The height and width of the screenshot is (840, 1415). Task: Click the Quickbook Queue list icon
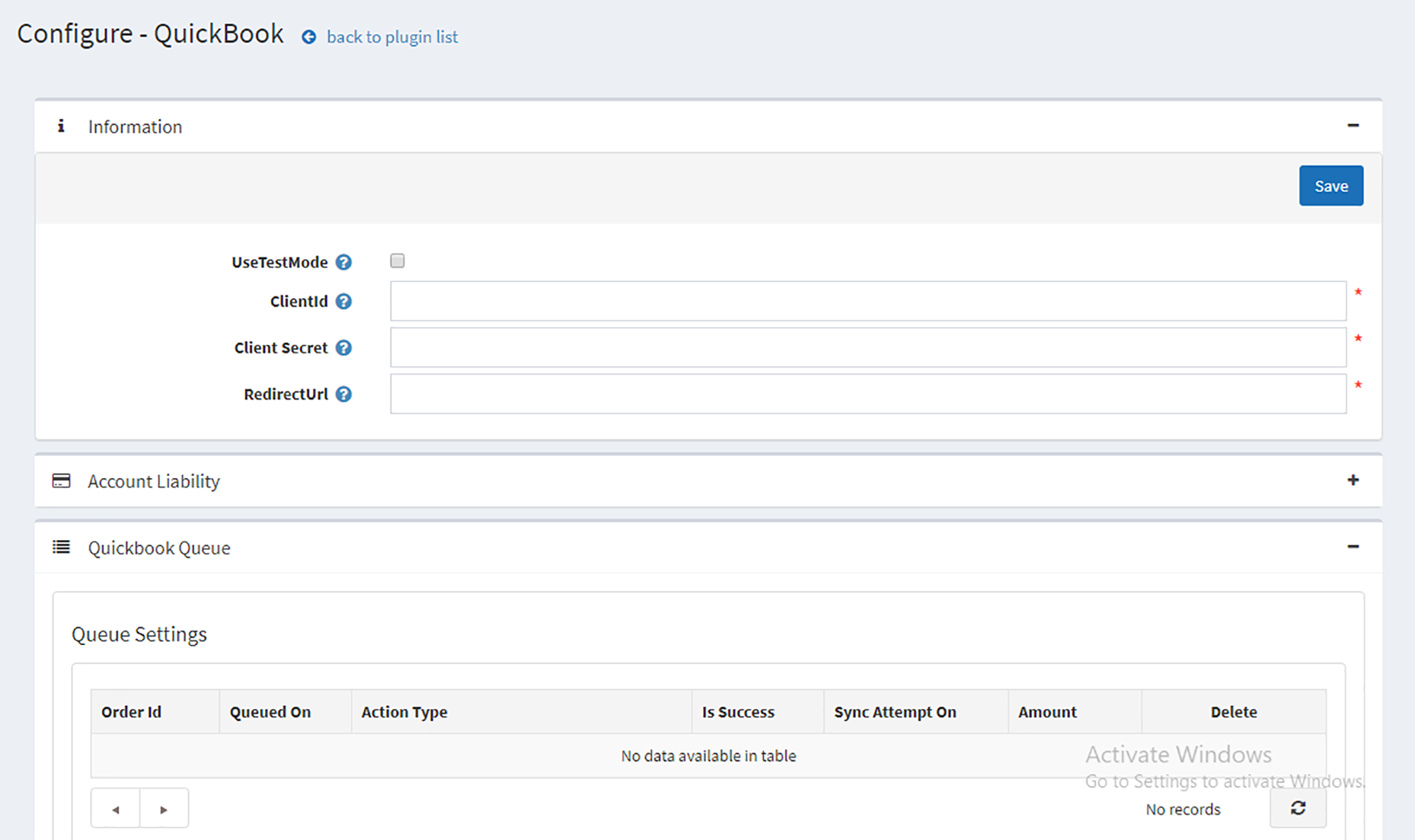[61, 547]
